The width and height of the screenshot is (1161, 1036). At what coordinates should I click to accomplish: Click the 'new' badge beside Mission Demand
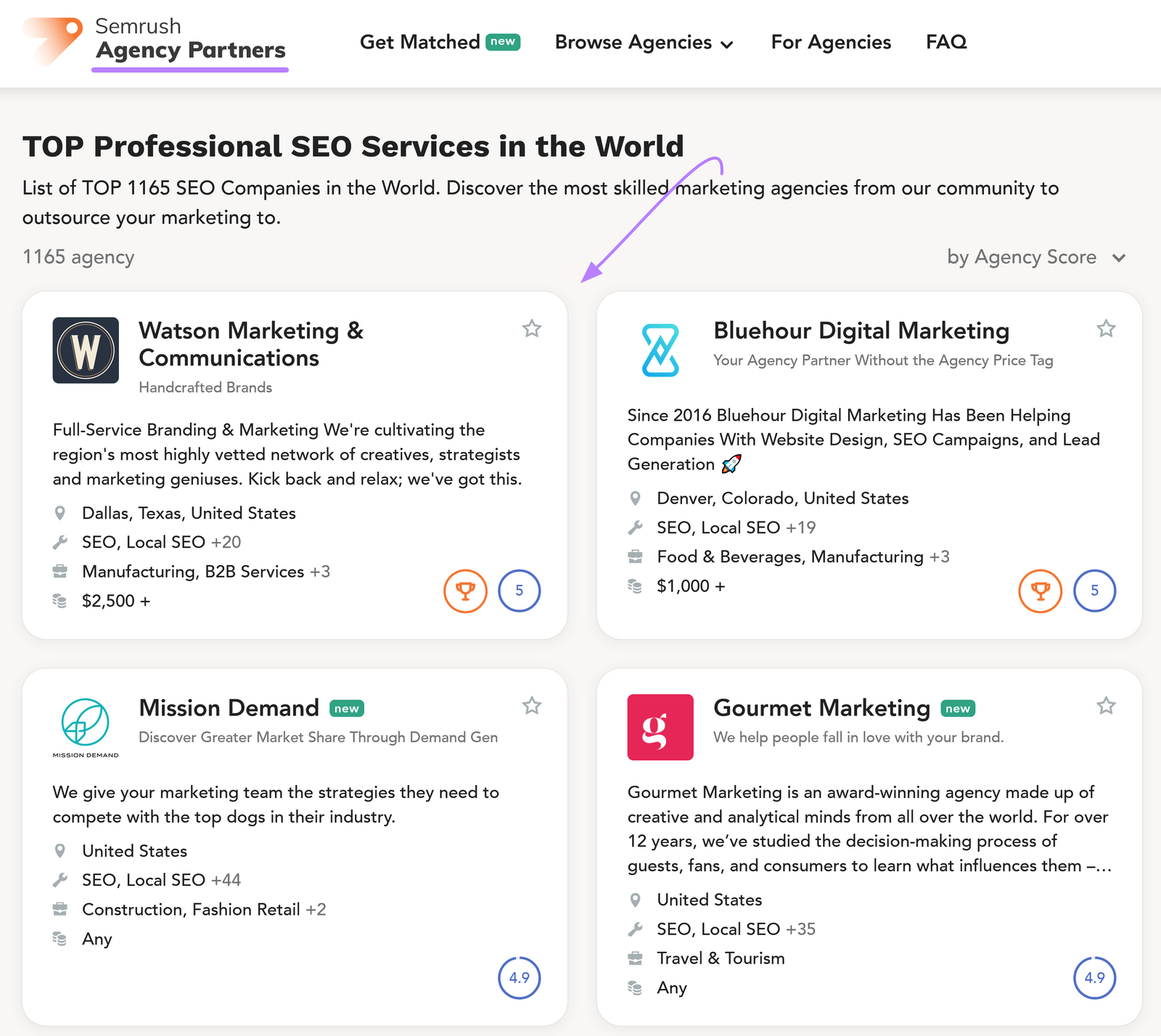tap(346, 708)
